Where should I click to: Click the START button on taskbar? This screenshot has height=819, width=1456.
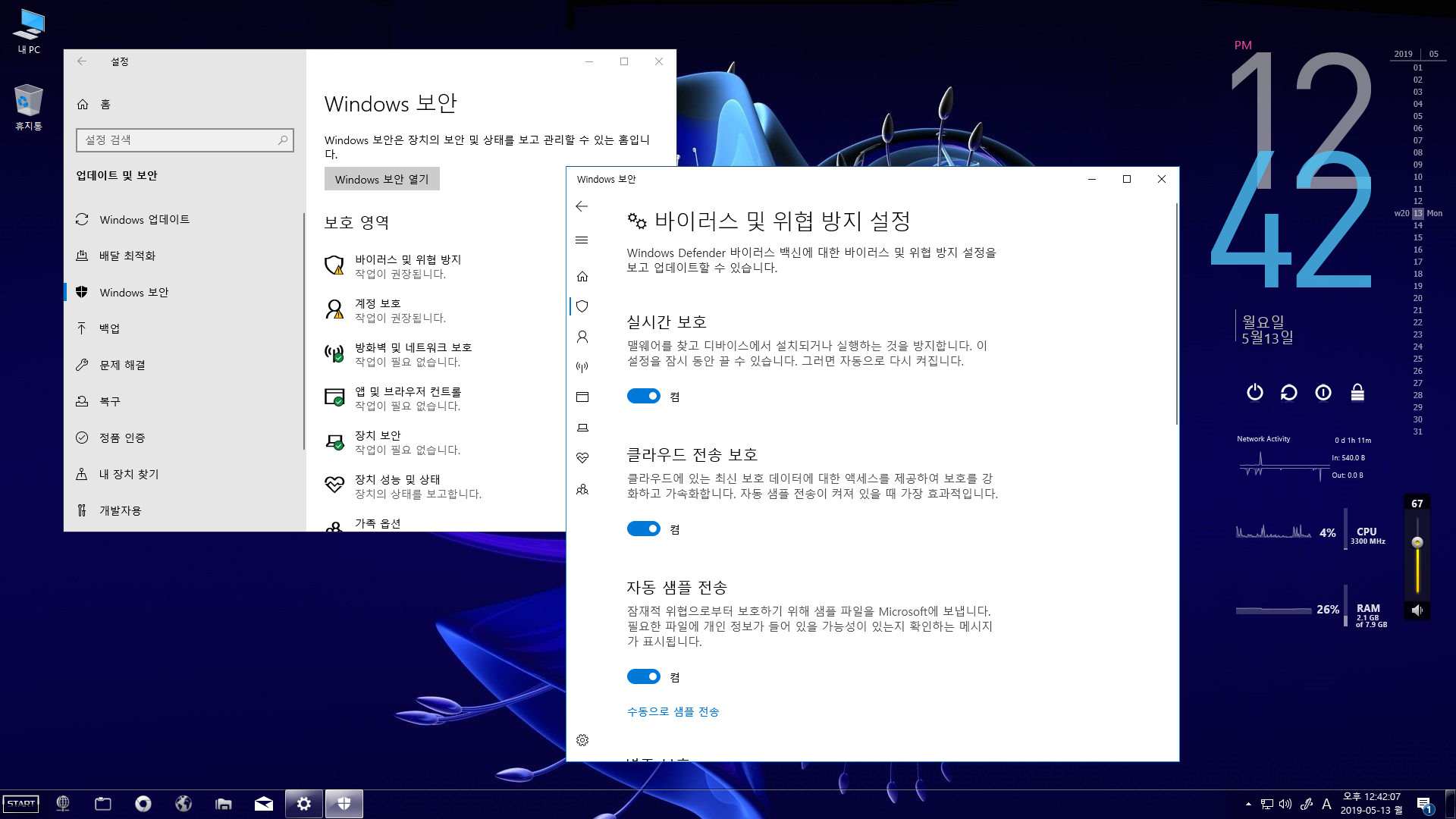pos(21,804)
